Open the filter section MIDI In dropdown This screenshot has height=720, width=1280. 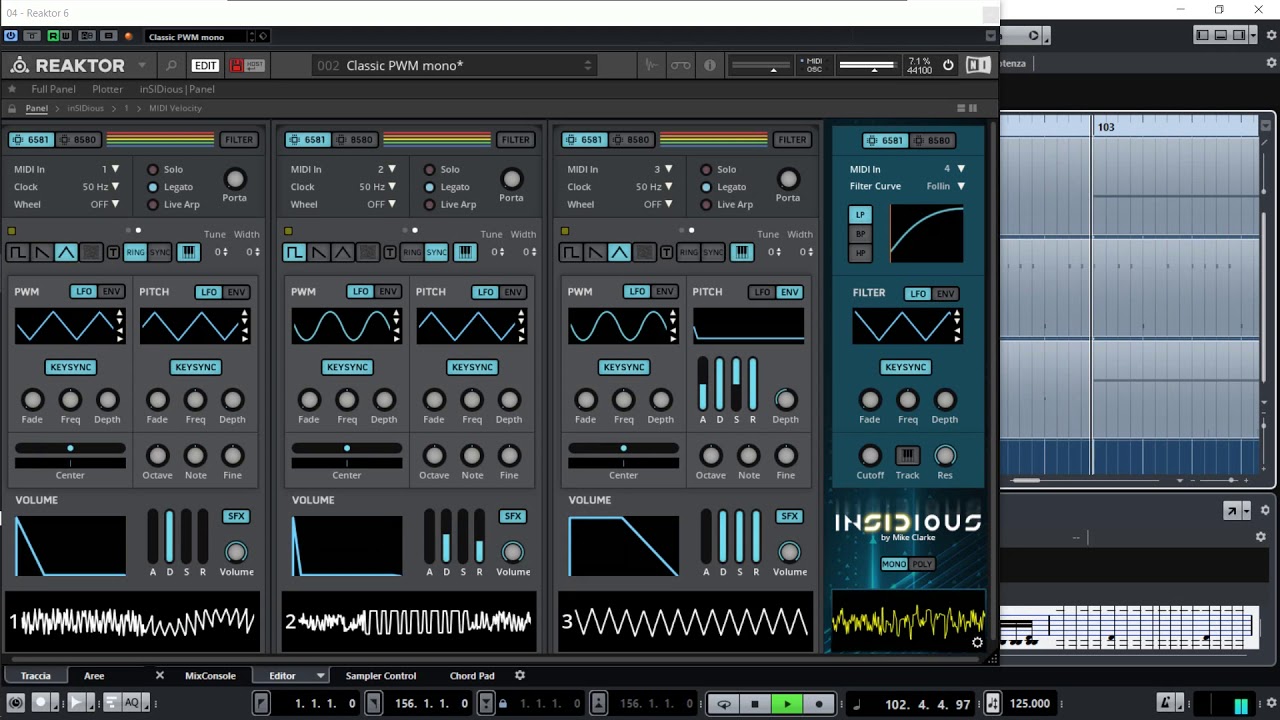[x=955, y=170]
